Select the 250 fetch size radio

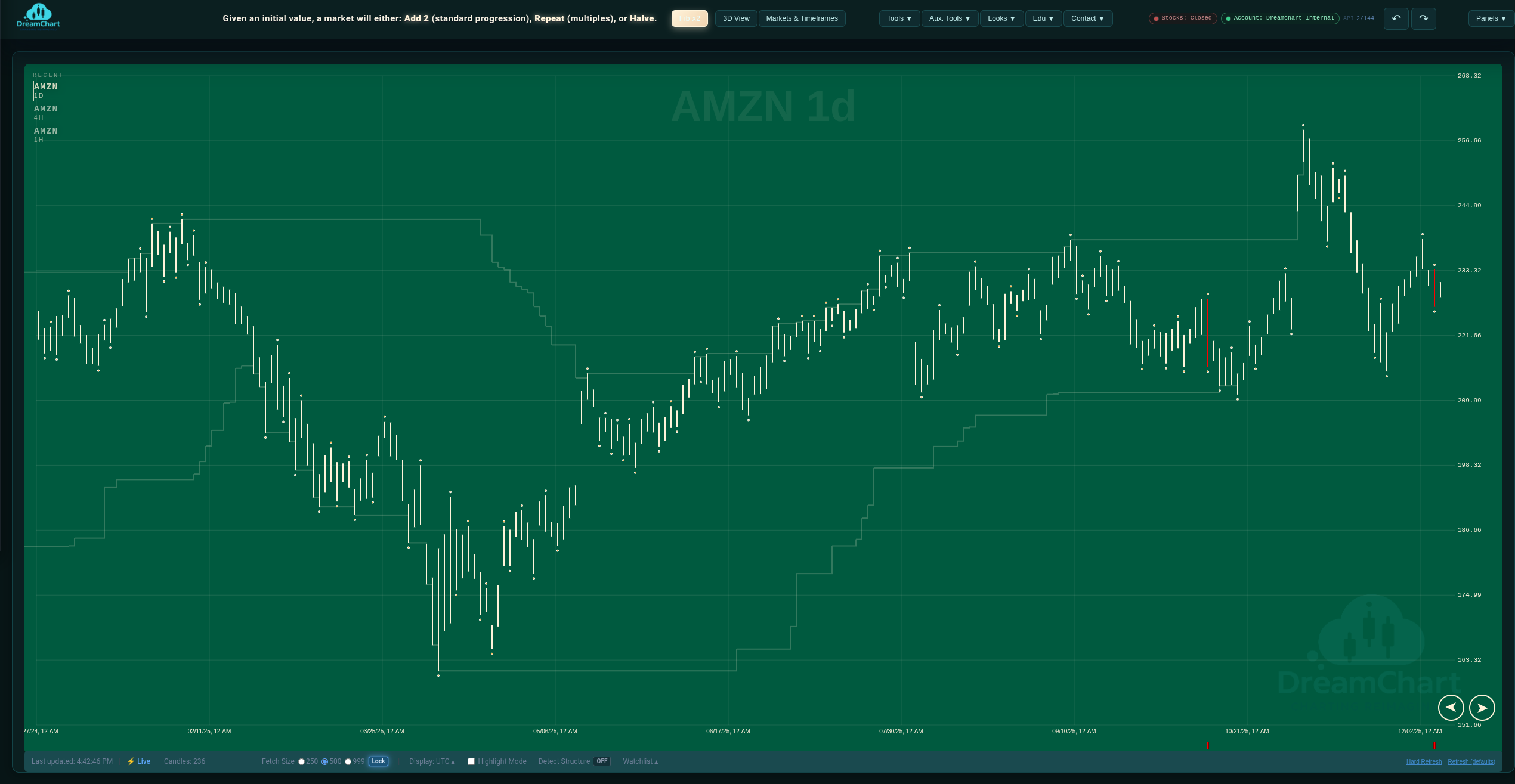[302, 762]
